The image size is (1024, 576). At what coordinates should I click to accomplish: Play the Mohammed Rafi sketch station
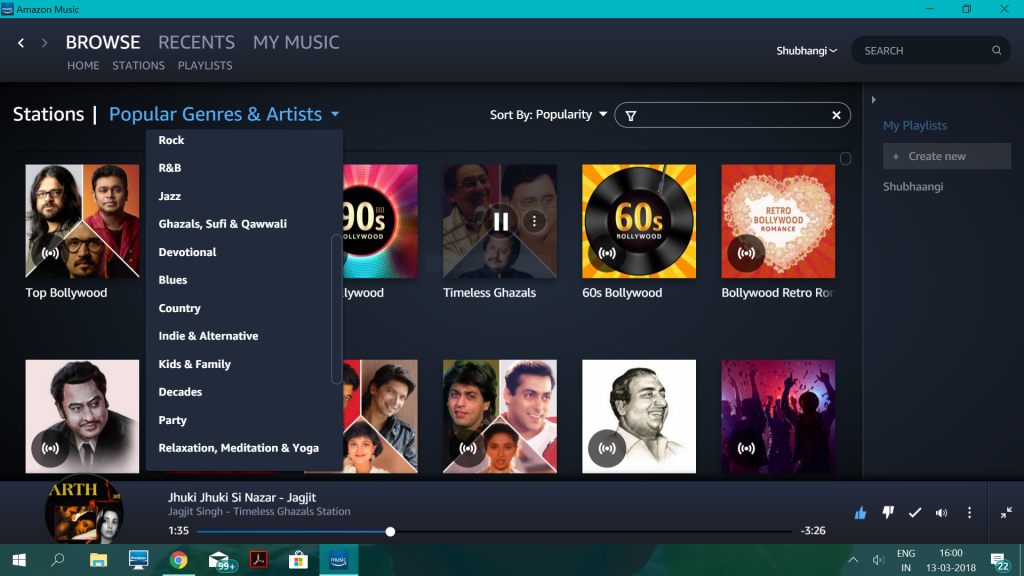607,448
